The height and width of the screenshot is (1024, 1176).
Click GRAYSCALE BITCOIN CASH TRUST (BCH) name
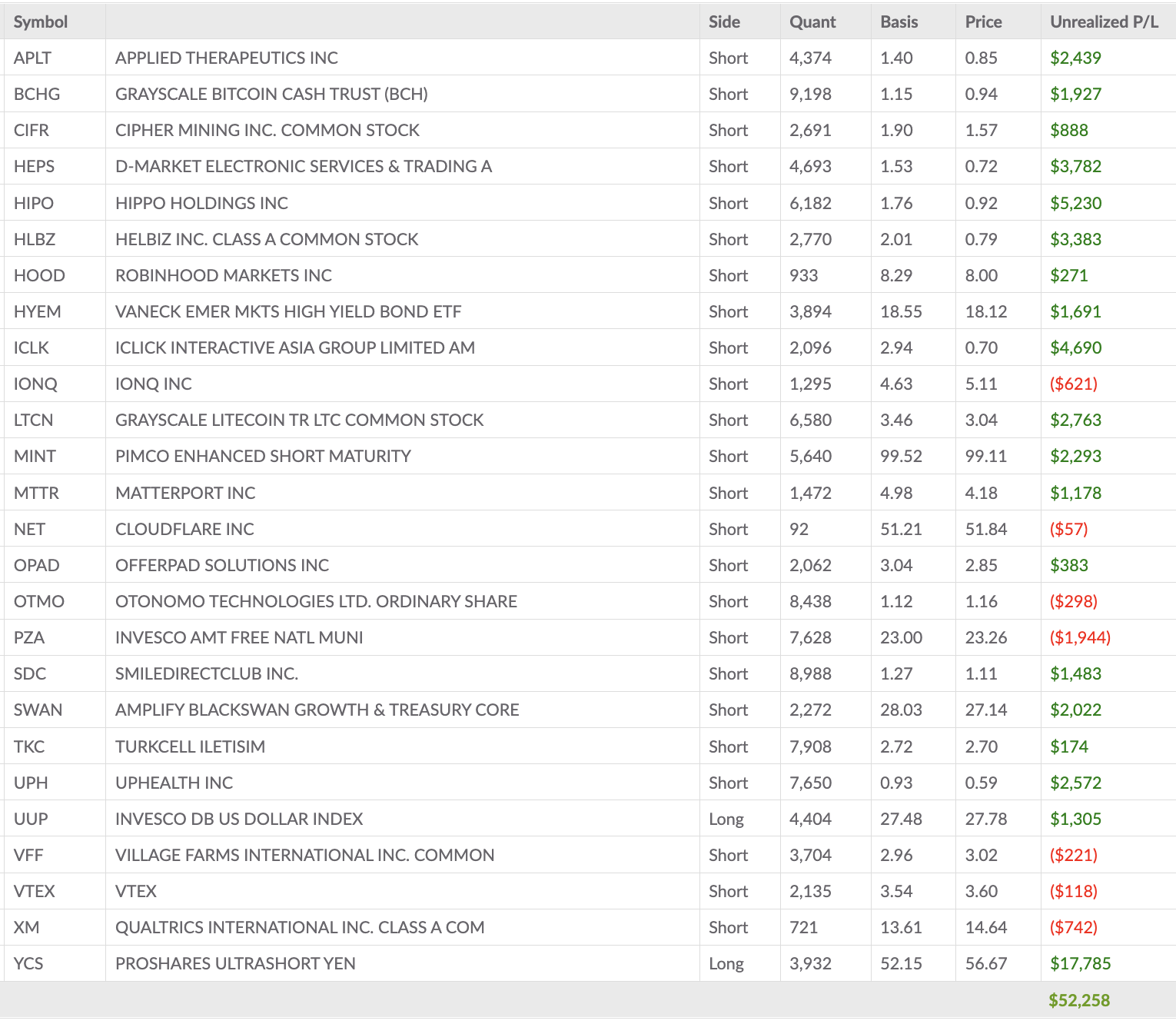tap(271, 94)
